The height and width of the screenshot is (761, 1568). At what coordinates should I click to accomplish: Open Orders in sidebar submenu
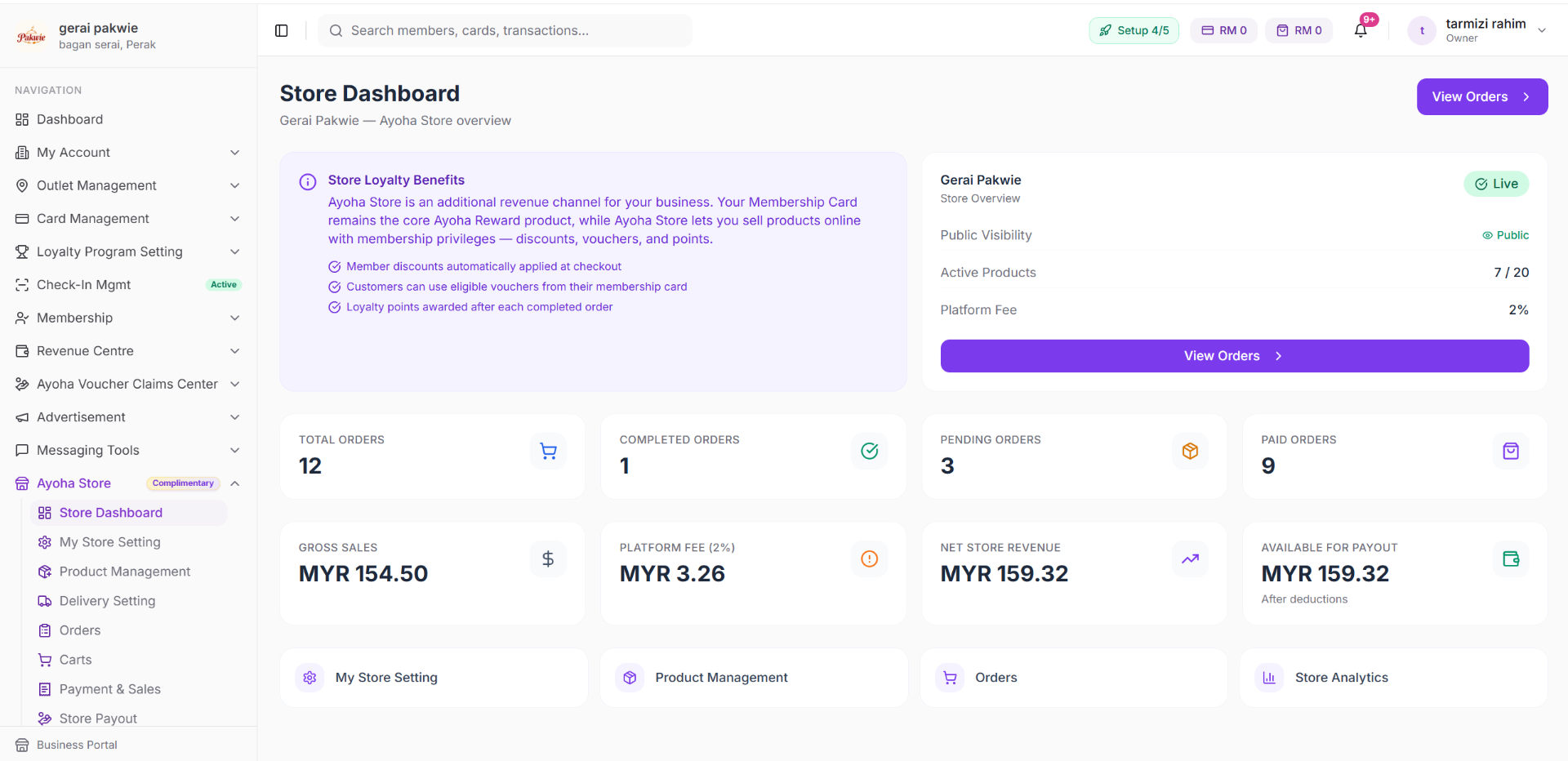(128, 630)
